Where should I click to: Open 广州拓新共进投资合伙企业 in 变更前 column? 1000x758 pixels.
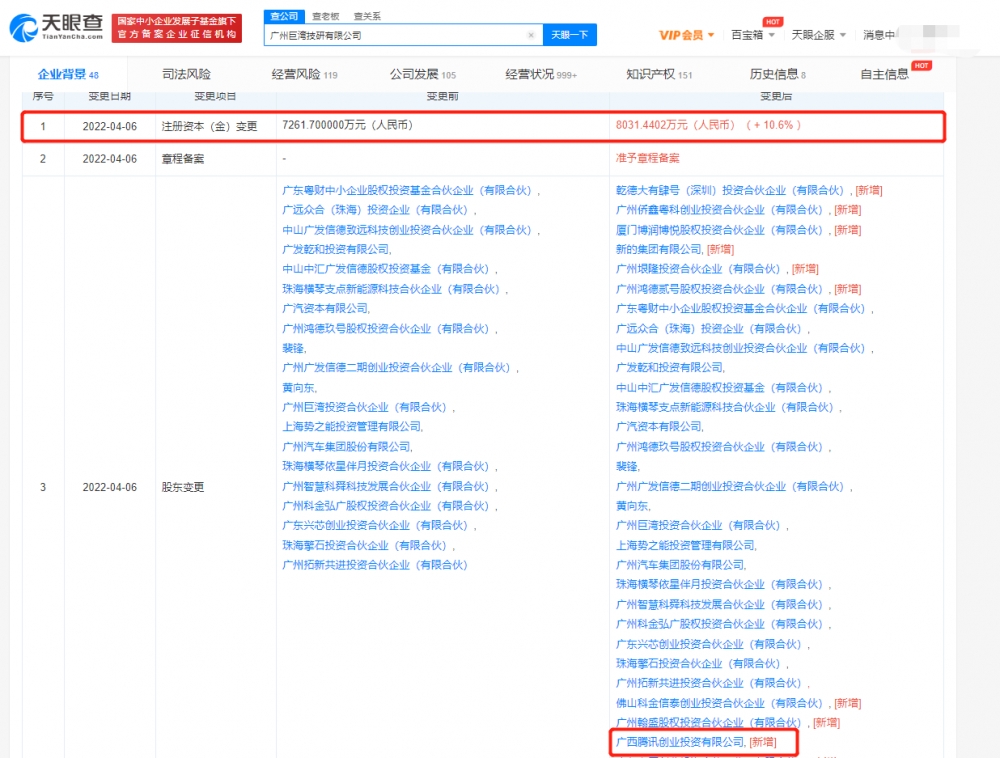point(377,565)
